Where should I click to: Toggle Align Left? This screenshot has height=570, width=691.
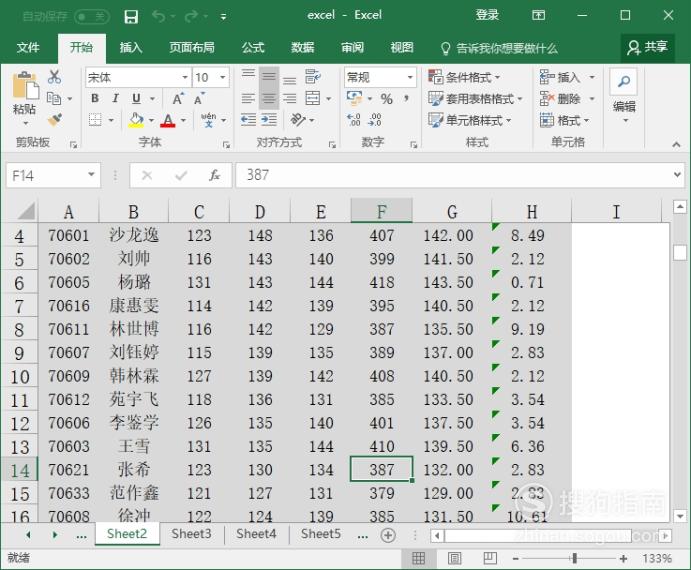[248, 98]
